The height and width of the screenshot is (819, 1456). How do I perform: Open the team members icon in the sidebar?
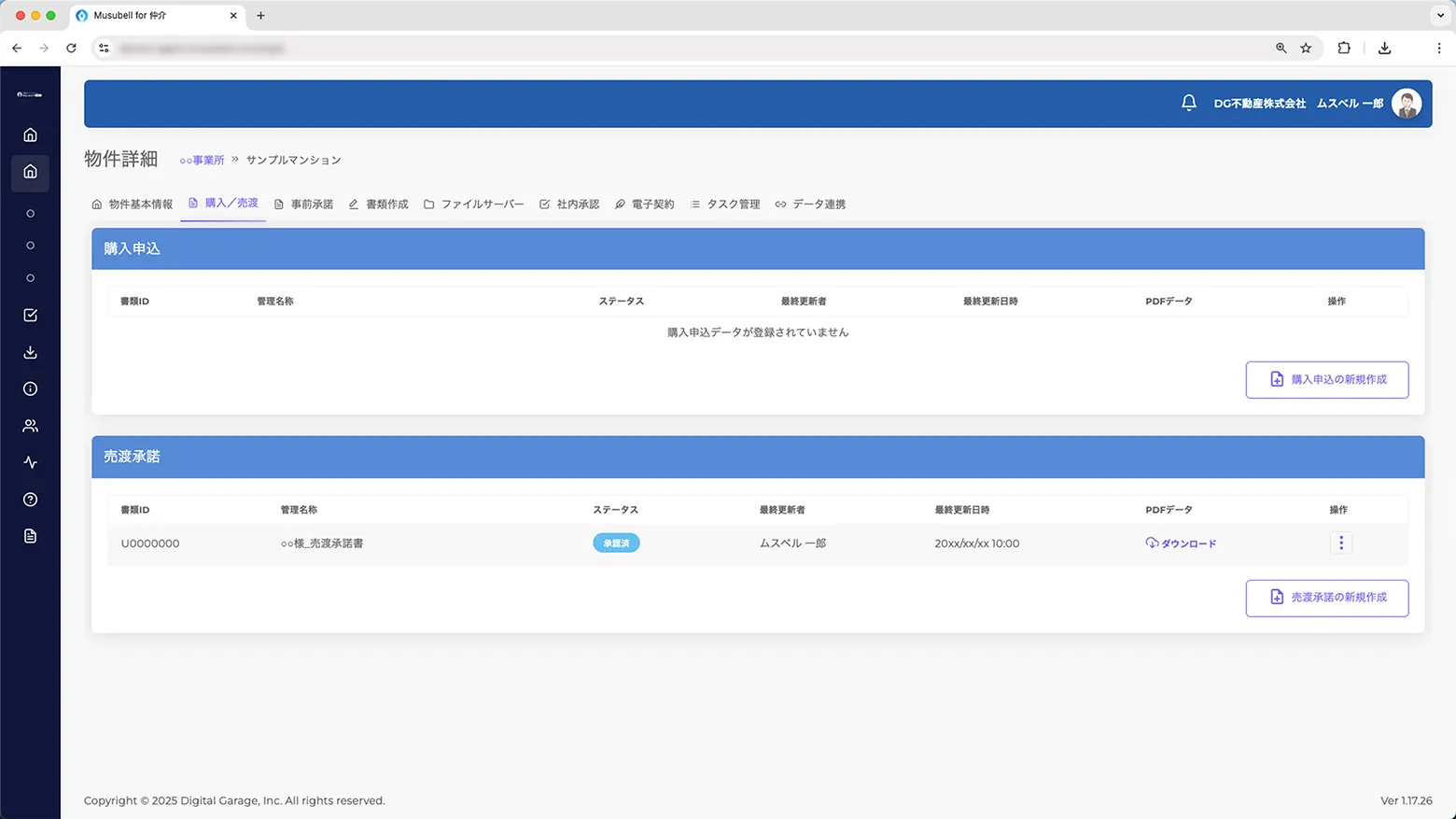[x=30, y=425]
